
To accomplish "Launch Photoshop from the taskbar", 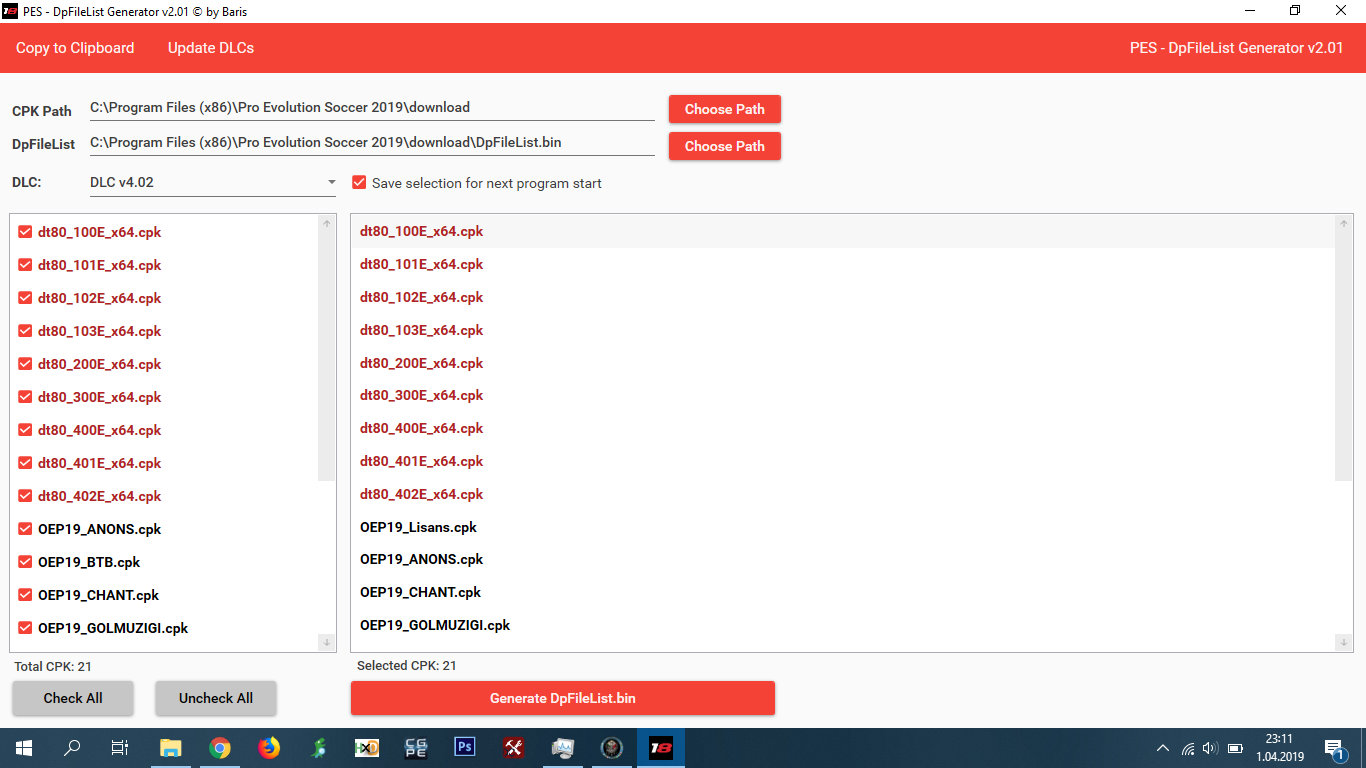I will tap(465, 747).
